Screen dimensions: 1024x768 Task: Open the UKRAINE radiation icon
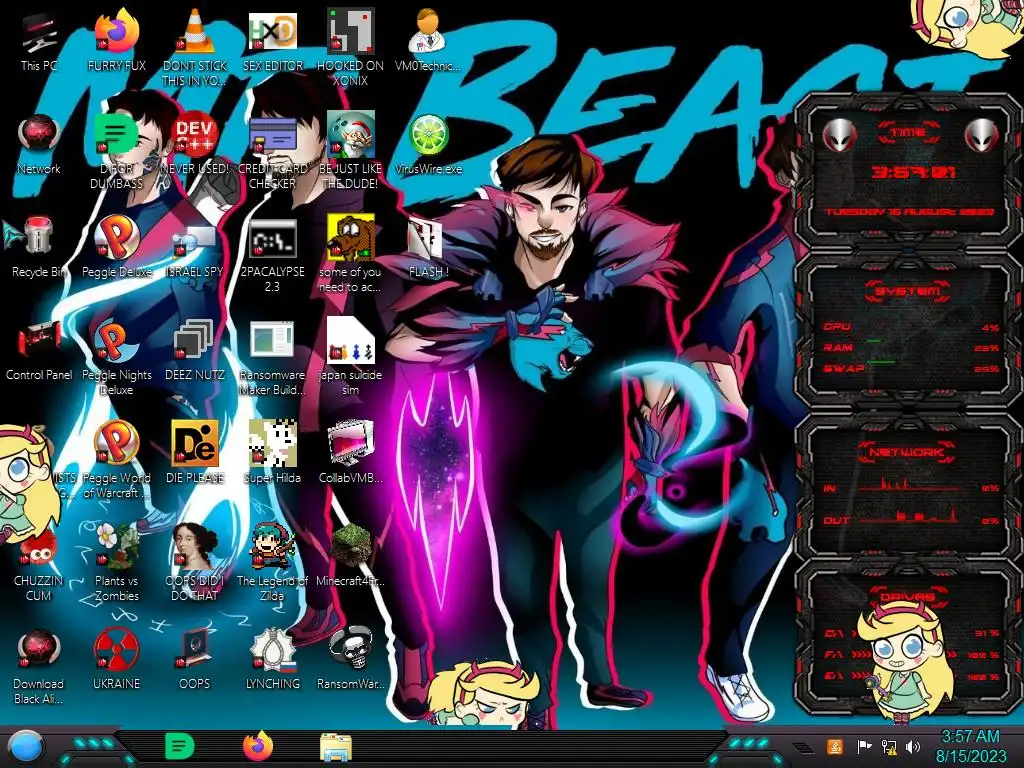point(116,660)
